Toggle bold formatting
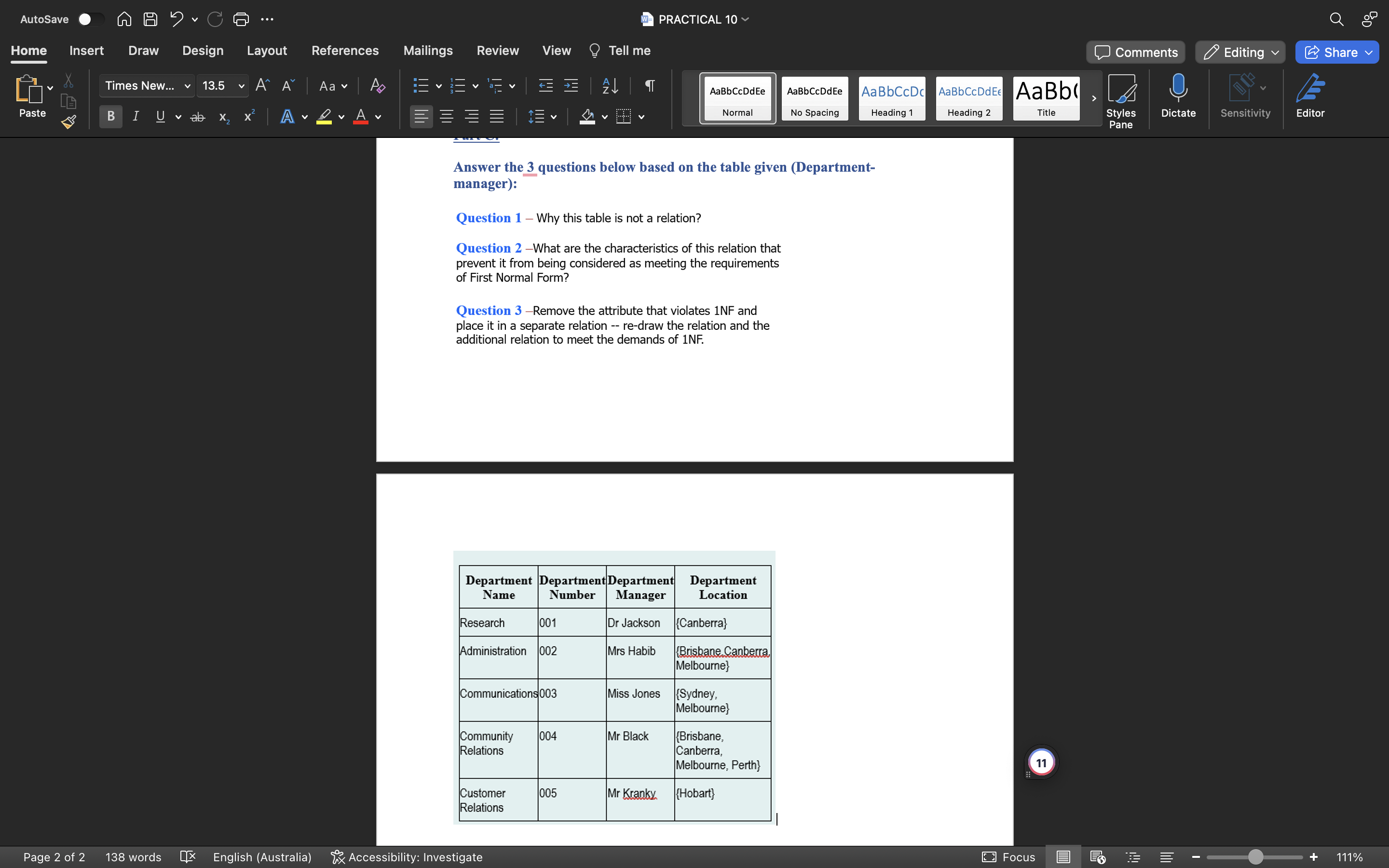Image resolution: width=1389 pixels, height=868 pixels. tap(110, 117)
